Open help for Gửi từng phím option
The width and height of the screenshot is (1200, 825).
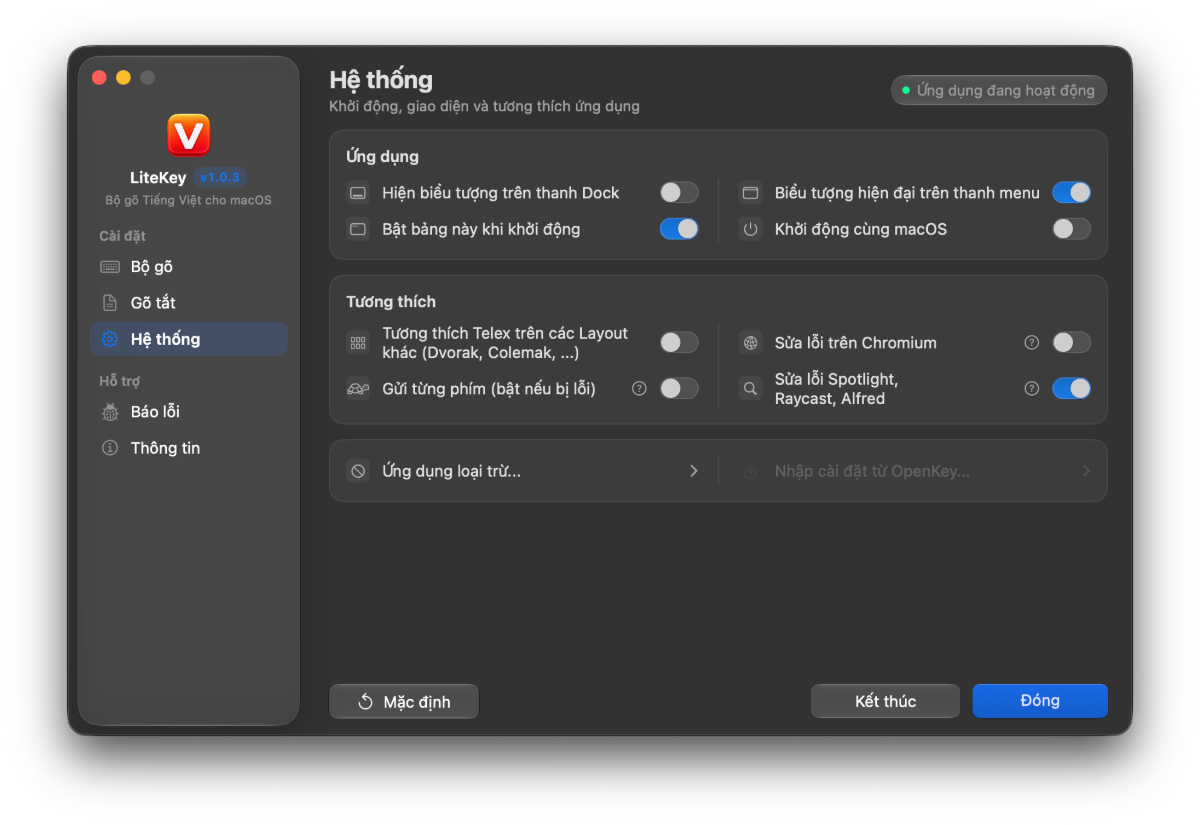639,388
